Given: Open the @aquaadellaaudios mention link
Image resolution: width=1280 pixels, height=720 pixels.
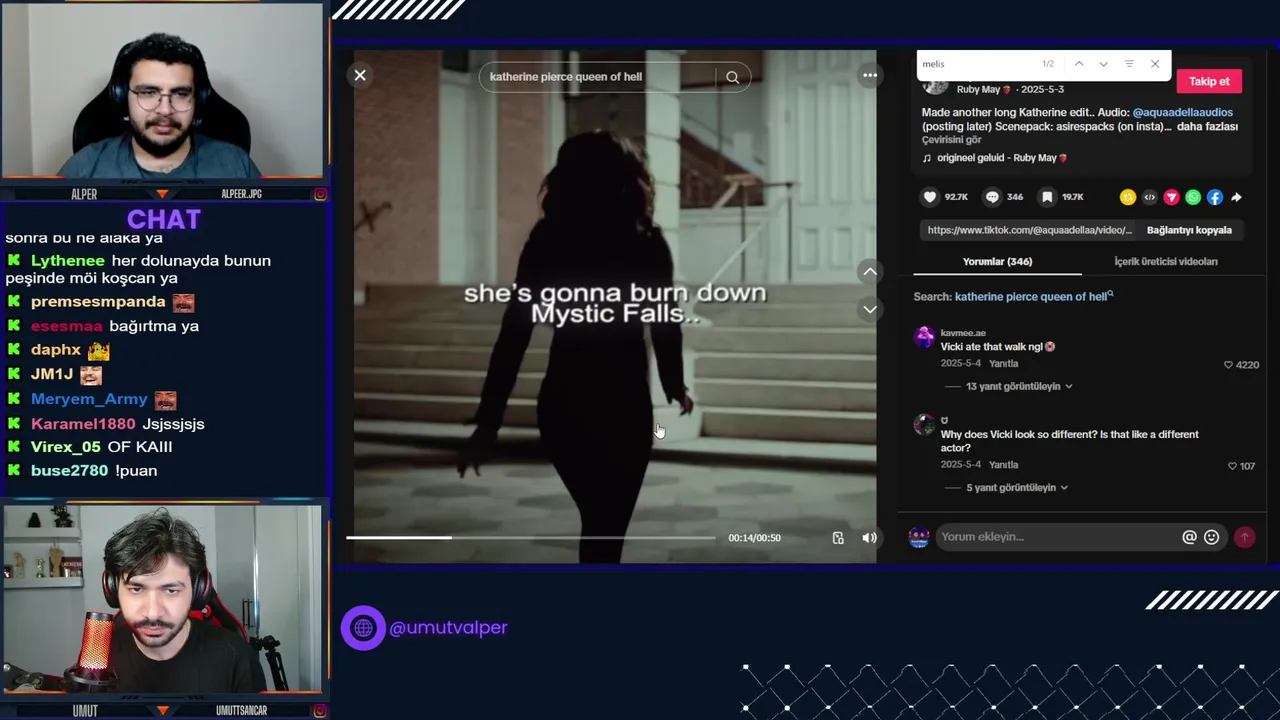Looking at the screenshot, I should coord(1182,112).
